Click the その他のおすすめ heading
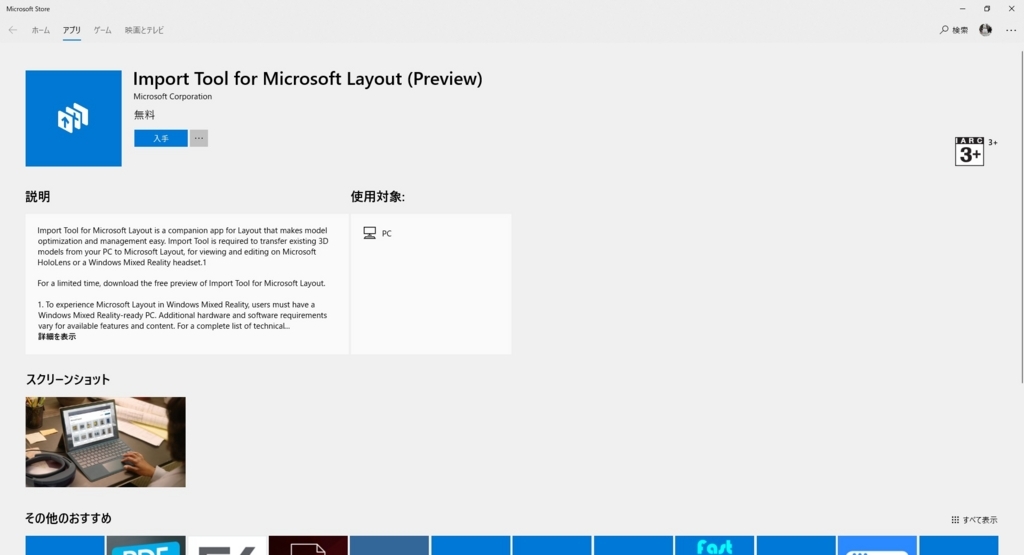Screen dimensions: 1024x555 click(69, 518)
